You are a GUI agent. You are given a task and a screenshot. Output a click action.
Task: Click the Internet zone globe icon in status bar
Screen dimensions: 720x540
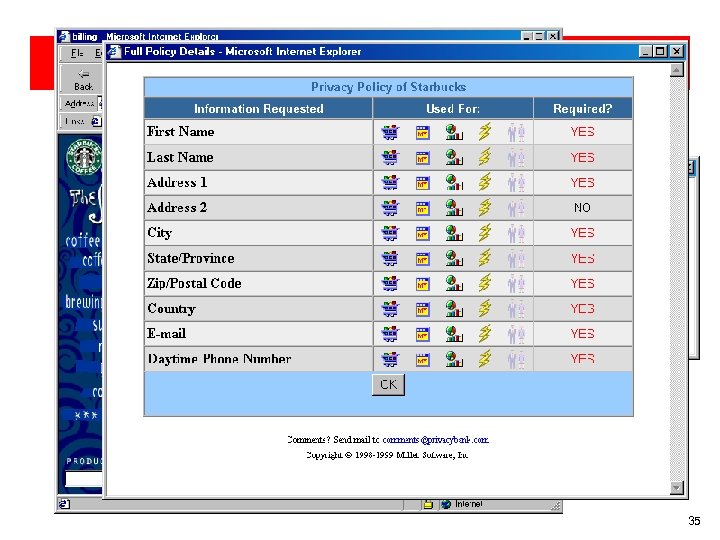point(445,505)
